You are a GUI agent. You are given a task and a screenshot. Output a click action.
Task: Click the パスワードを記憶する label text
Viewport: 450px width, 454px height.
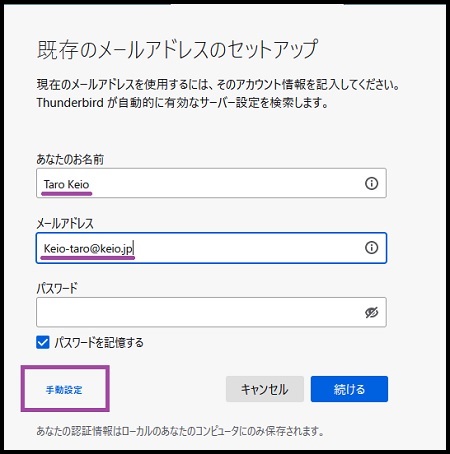tap(99, 342)
